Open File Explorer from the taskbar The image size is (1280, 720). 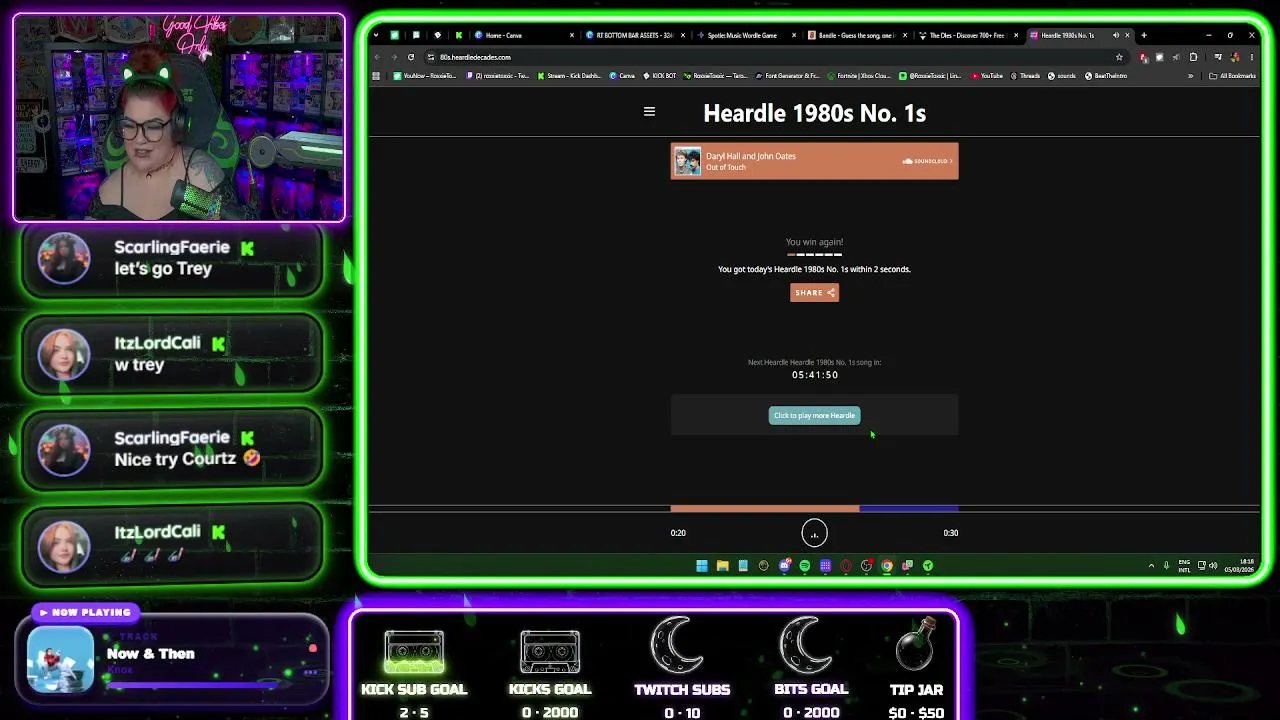[722, 566]
